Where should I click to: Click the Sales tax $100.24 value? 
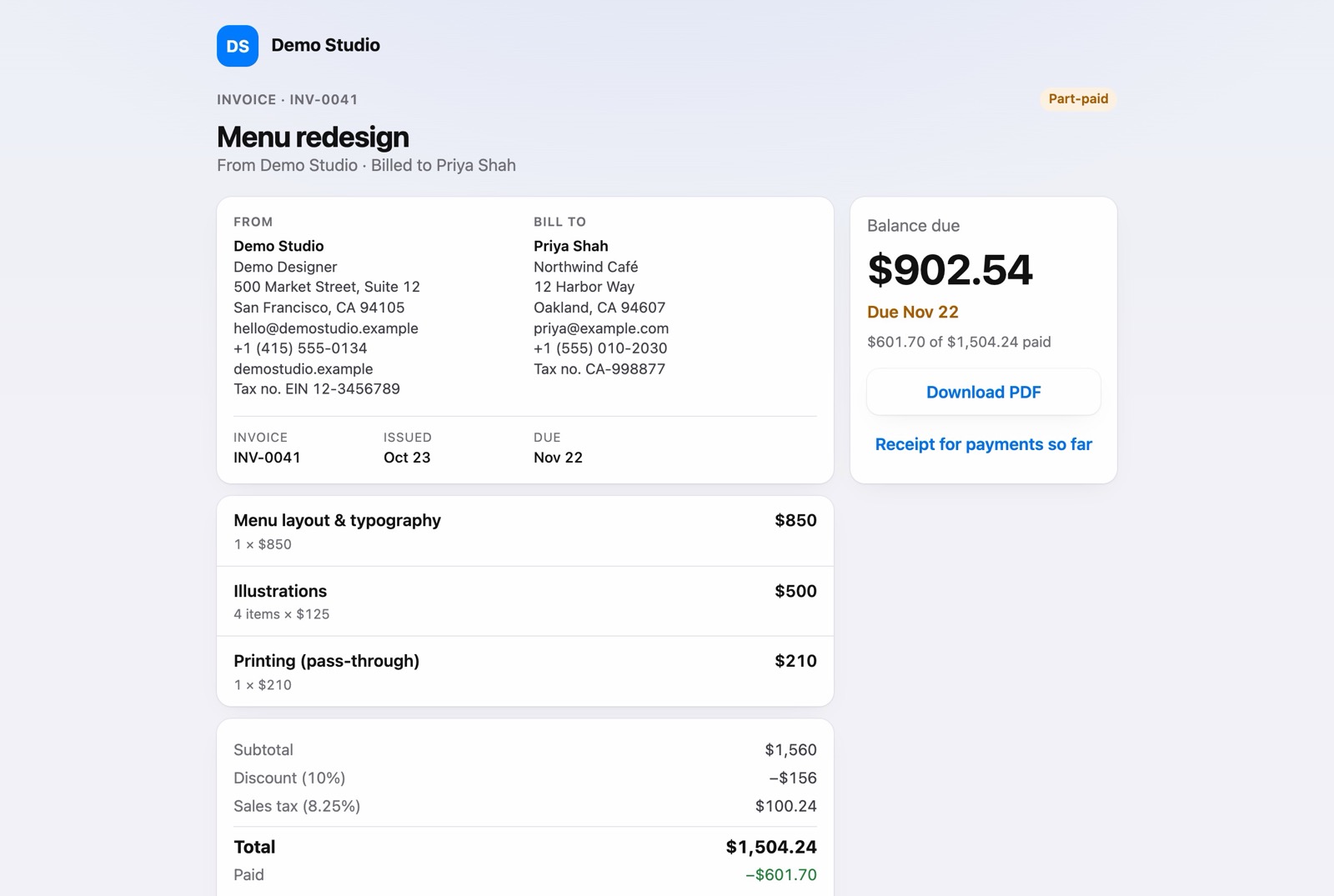point(785,806)
